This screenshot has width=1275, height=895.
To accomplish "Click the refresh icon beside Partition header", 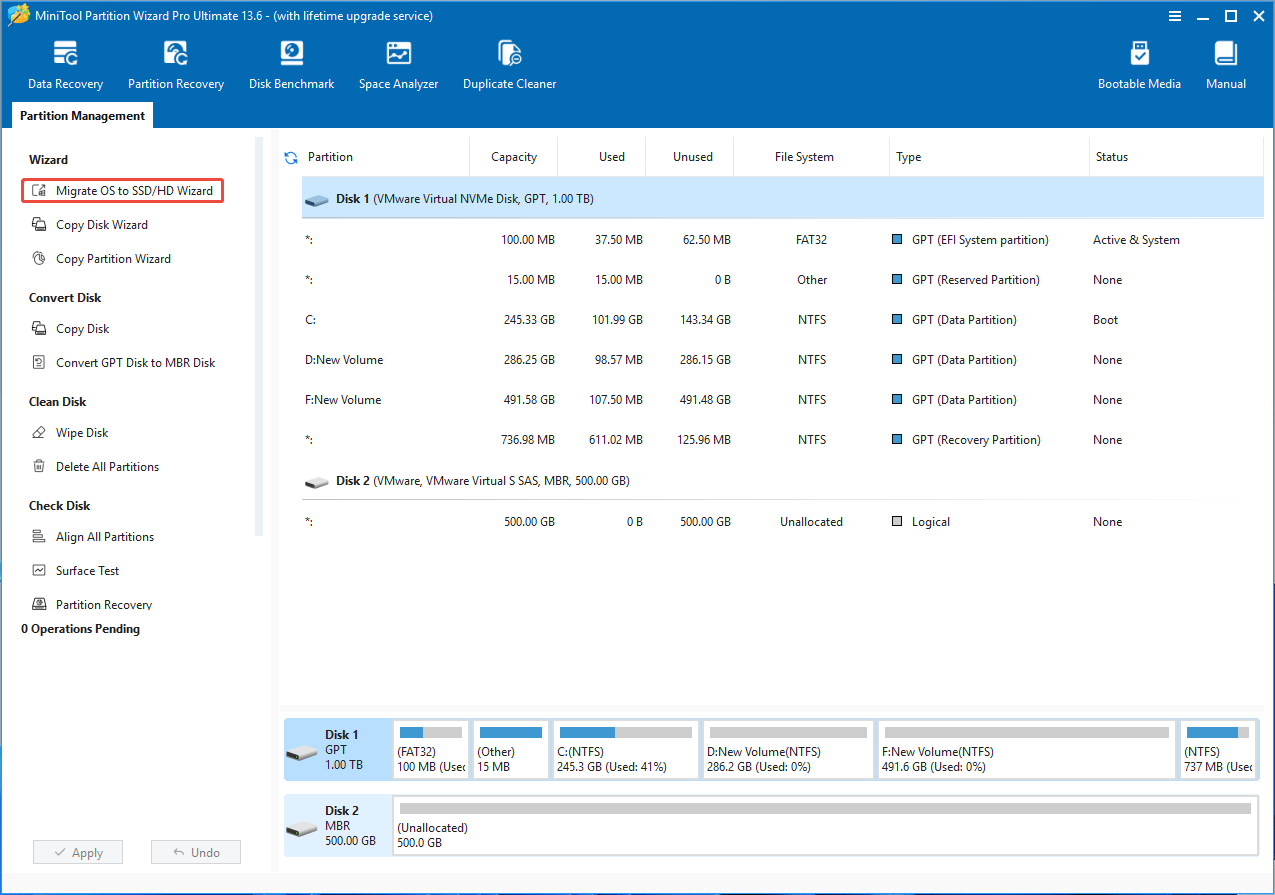I will [x=291, y=157].
